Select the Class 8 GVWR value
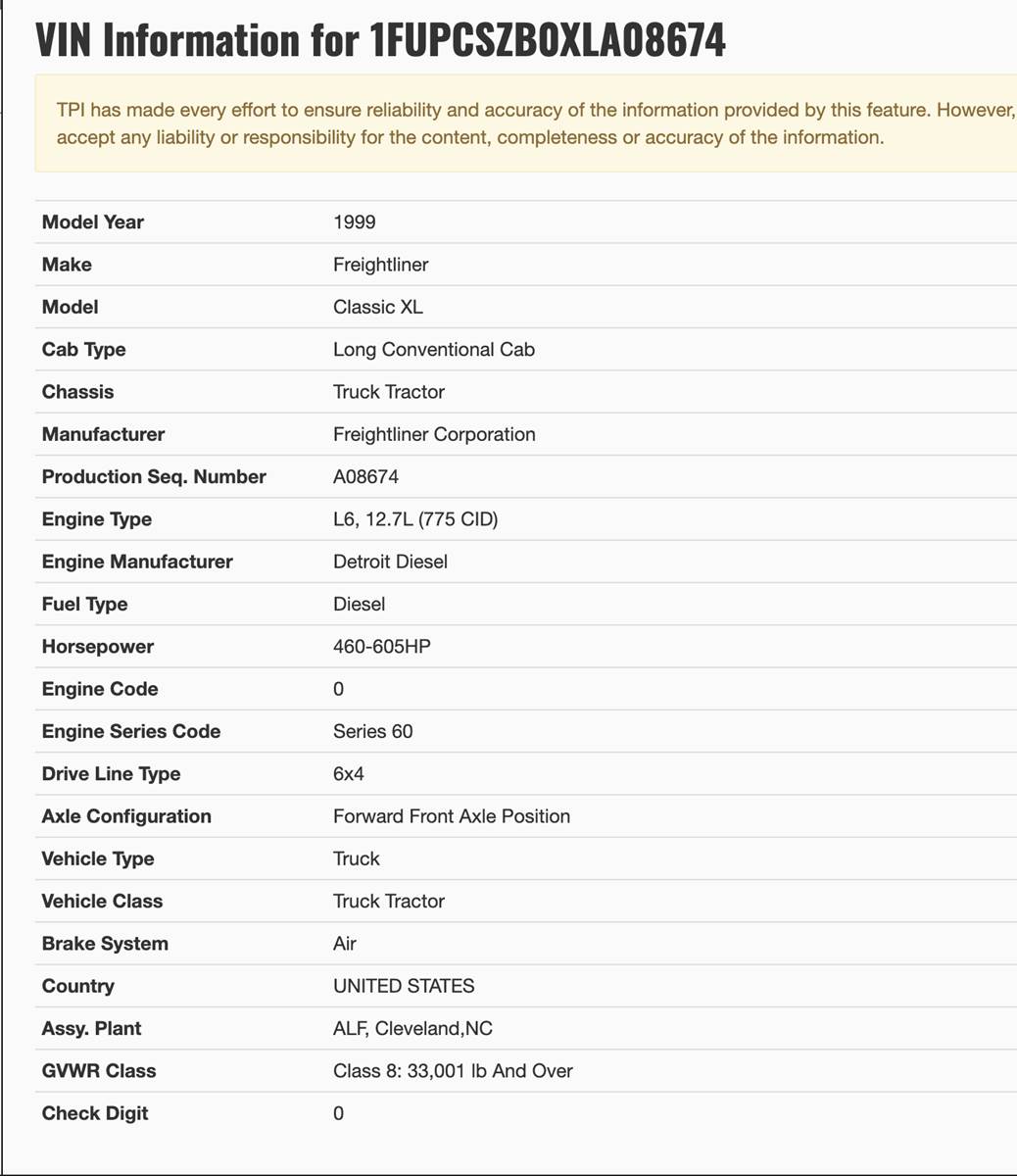Viewport: 1017px width, 1176px height. click(453, 1071)
